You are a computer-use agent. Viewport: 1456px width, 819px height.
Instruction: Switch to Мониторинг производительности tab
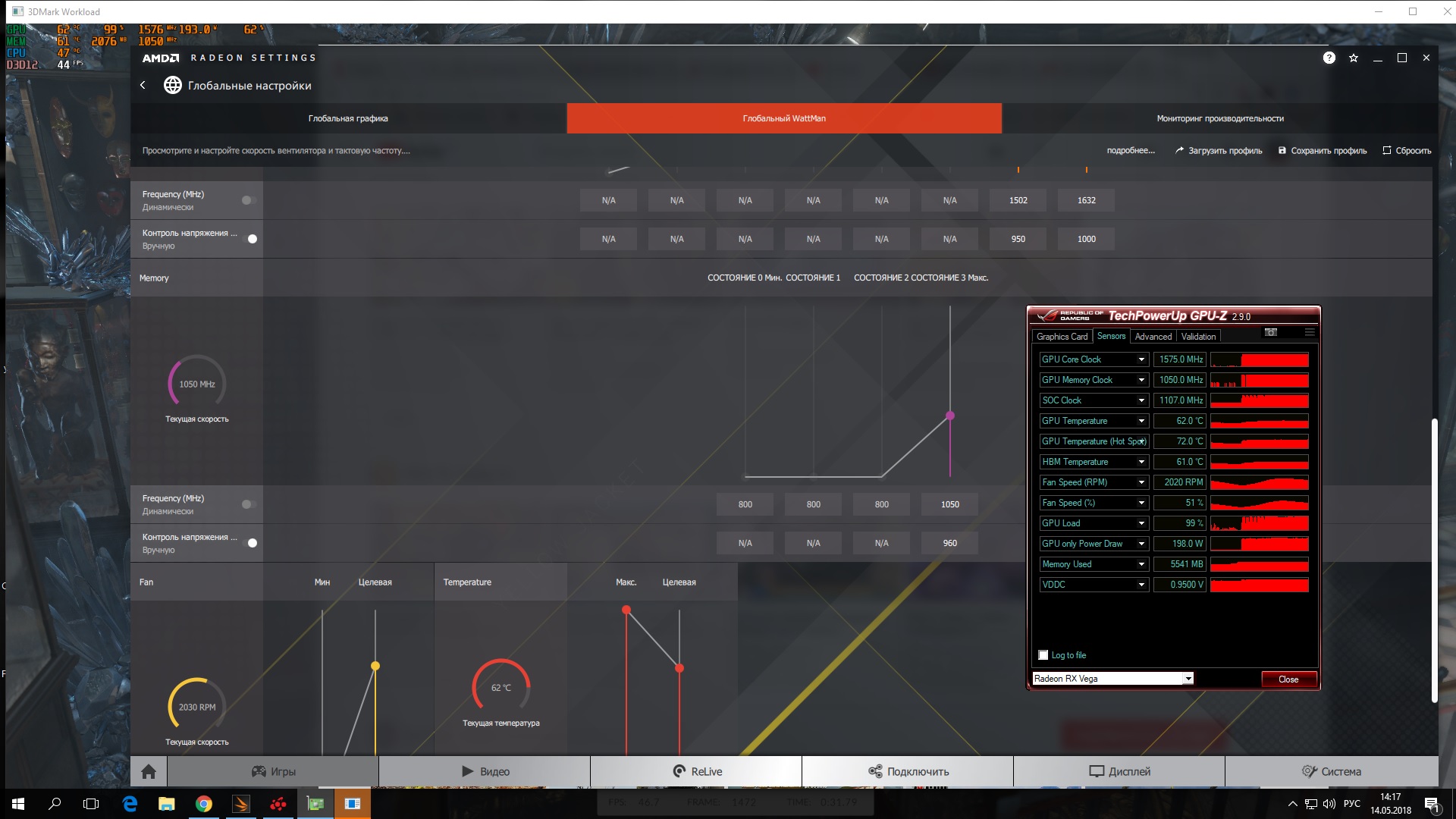(1219, 118)
